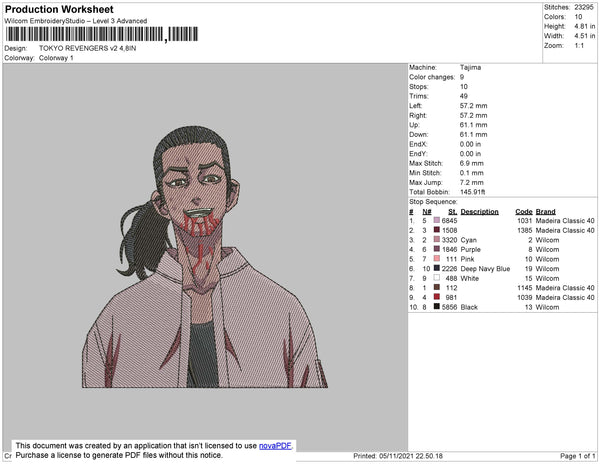Click code '1145' in stop 8 row
600x464 pixels.
tap(525, 288)
